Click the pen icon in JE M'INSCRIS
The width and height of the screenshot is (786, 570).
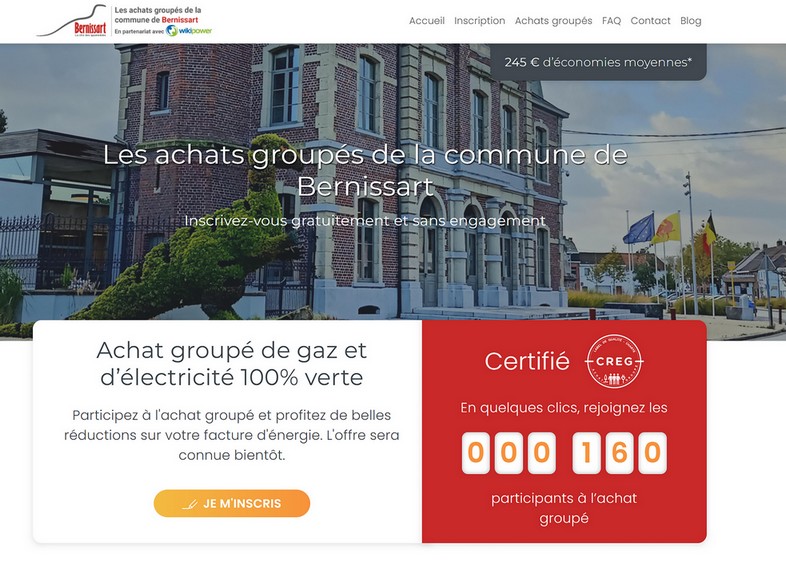coord(189,504)
